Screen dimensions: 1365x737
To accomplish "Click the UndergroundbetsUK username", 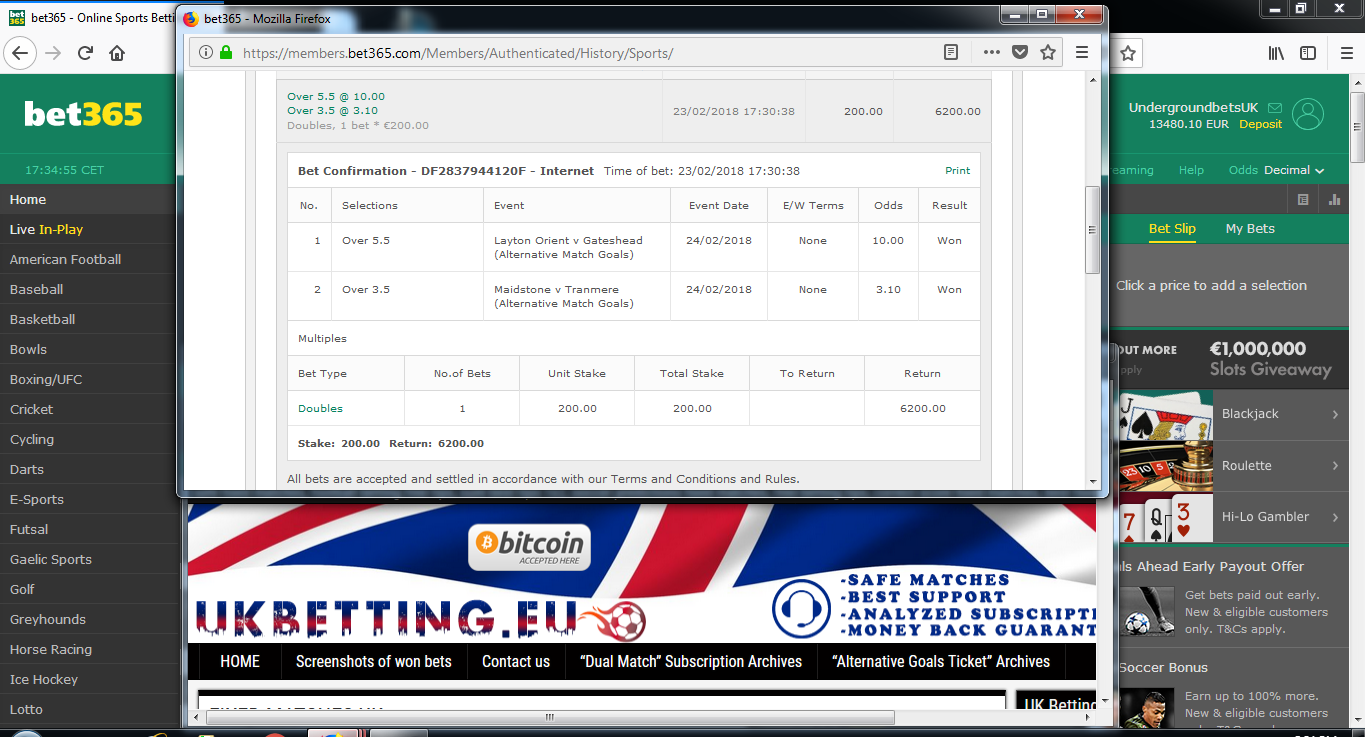I will click(1195, 108).
